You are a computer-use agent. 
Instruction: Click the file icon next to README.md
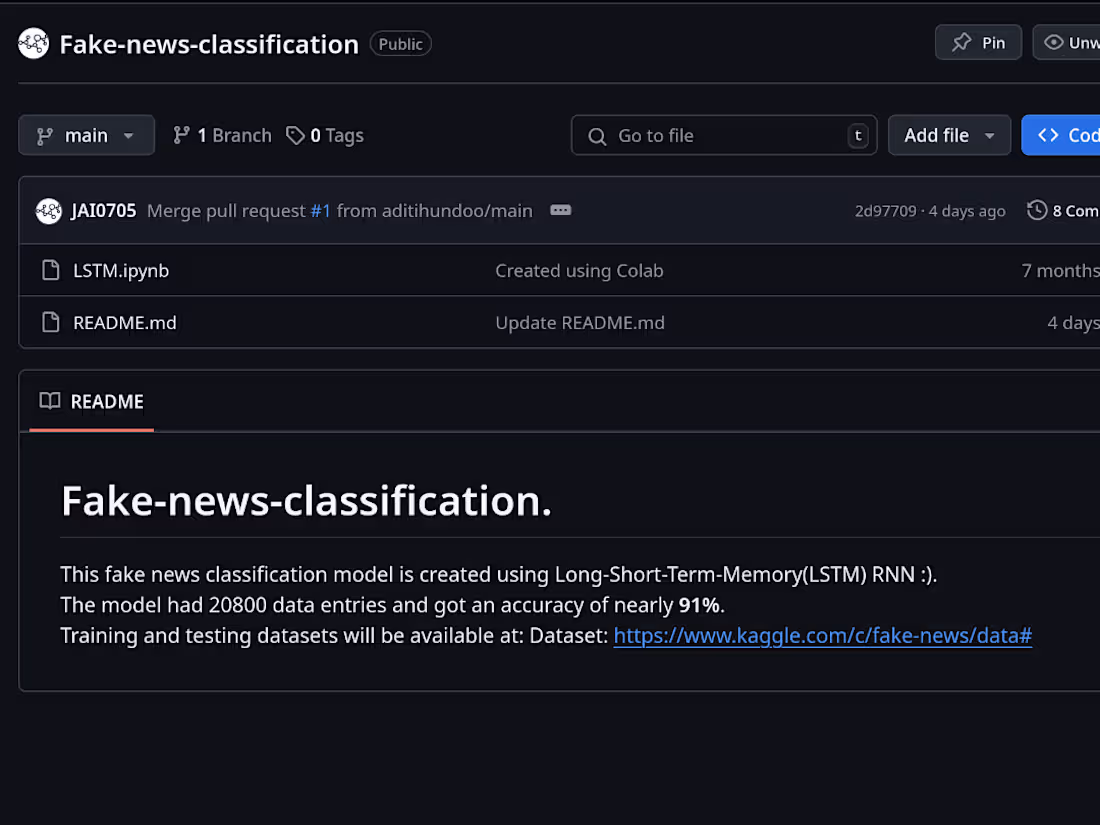click(x=50, y=322)
